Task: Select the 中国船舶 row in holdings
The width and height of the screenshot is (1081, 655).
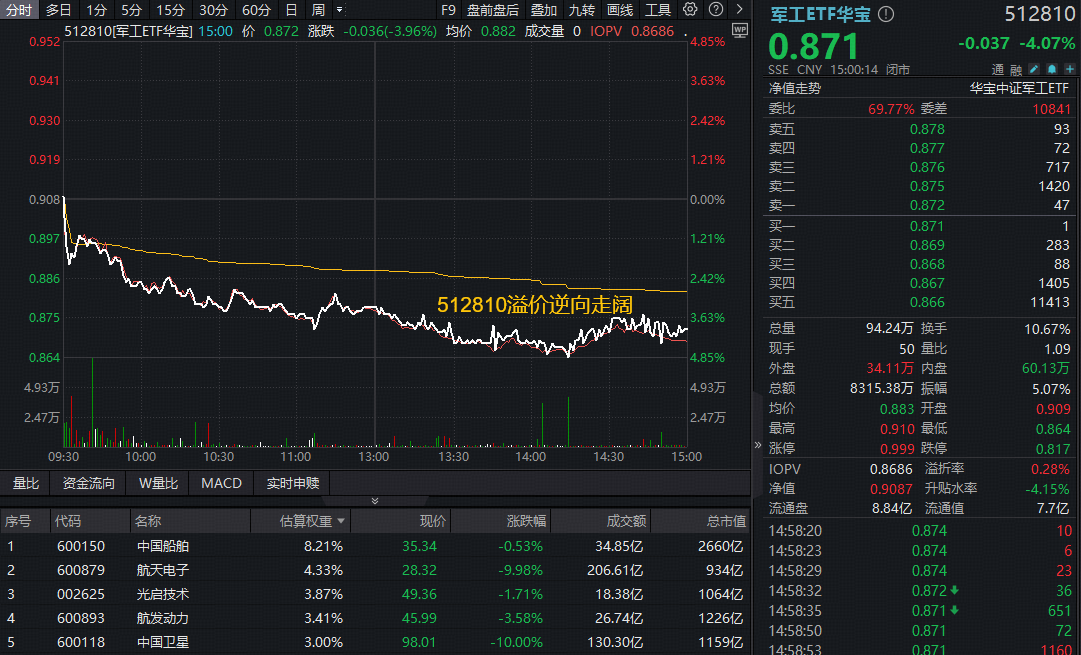Action: click(x=163, y=546)
